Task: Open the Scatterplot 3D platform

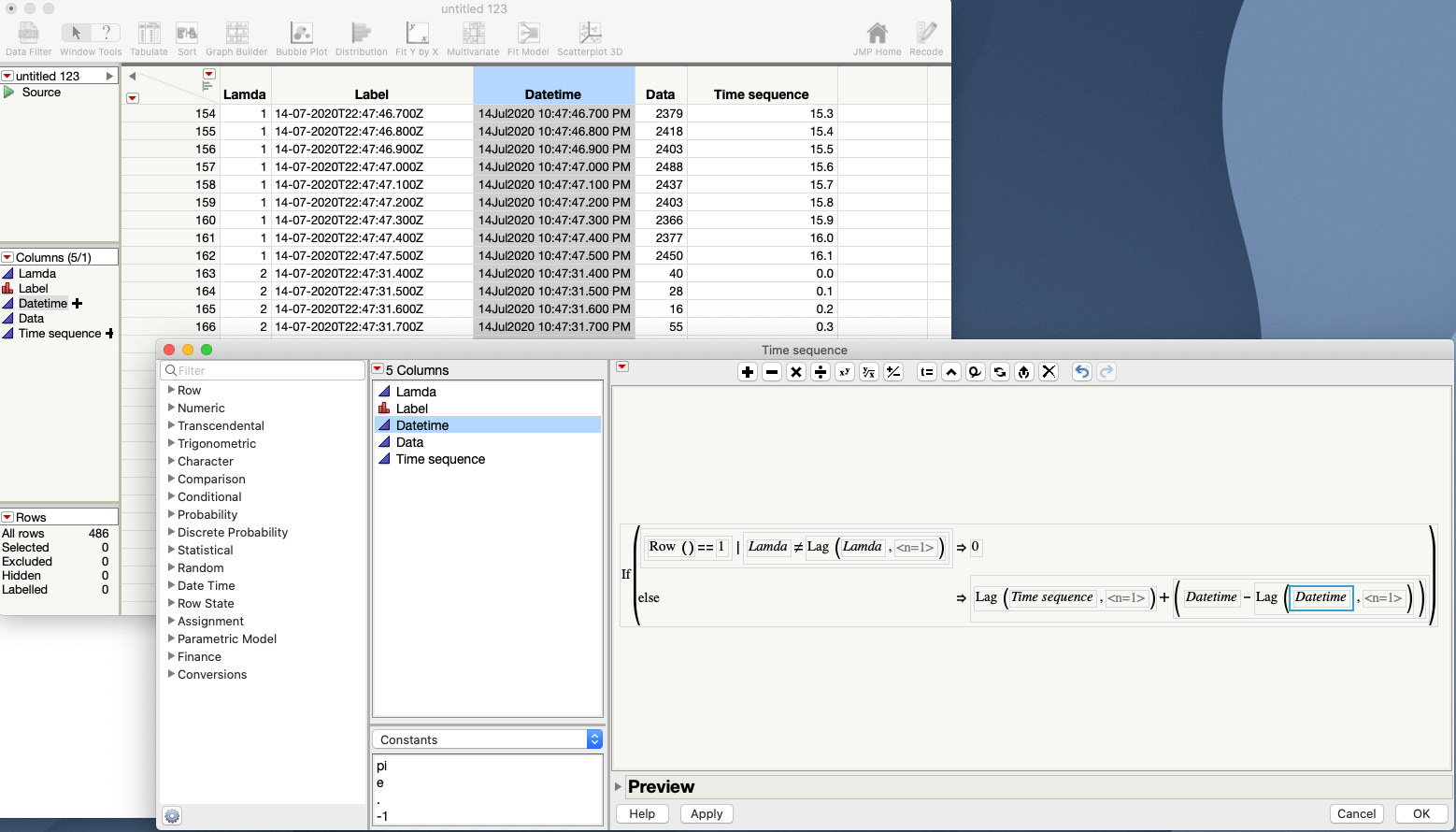Action: point(588,33)
